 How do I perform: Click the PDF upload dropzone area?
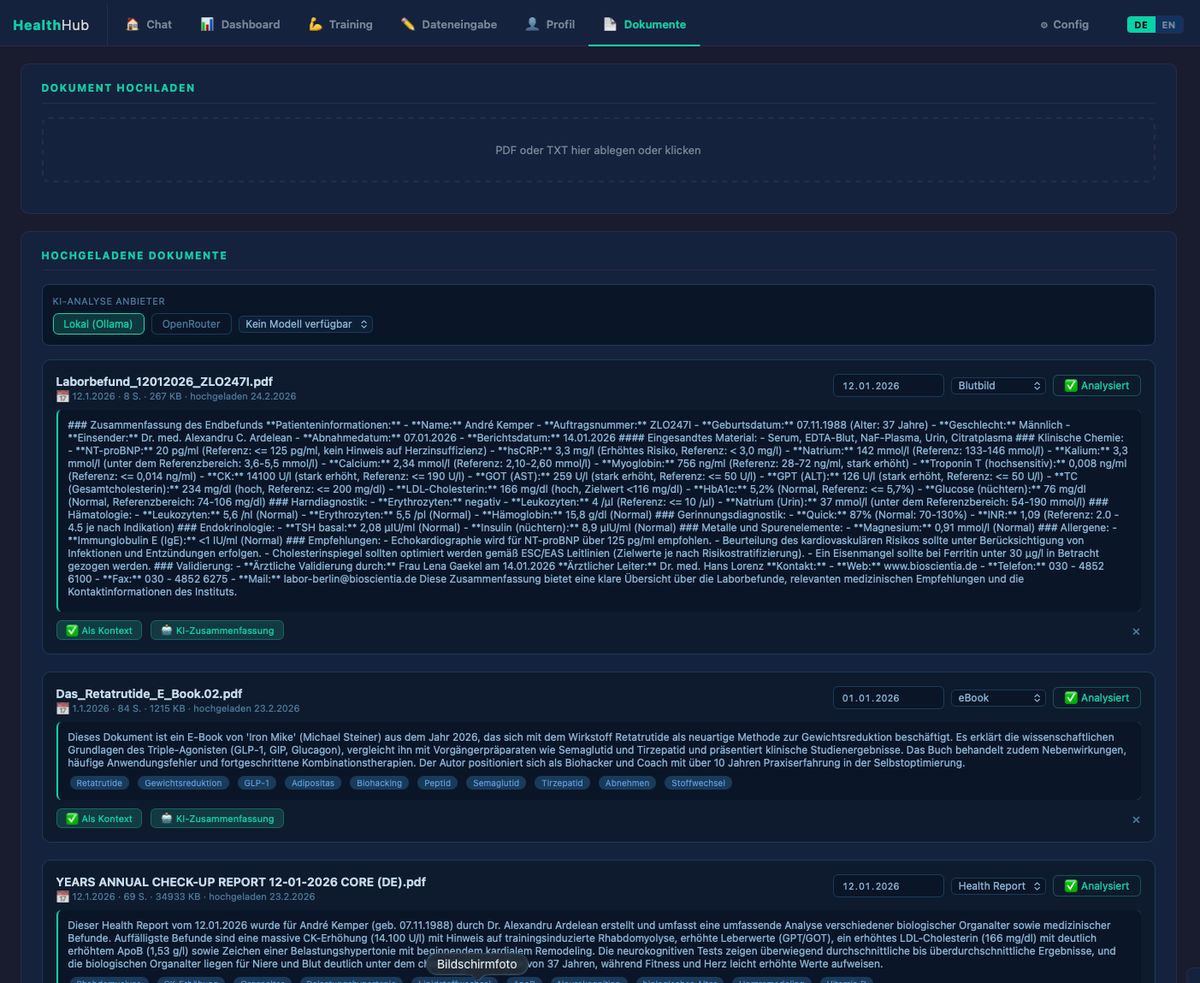tap(600, 150)
